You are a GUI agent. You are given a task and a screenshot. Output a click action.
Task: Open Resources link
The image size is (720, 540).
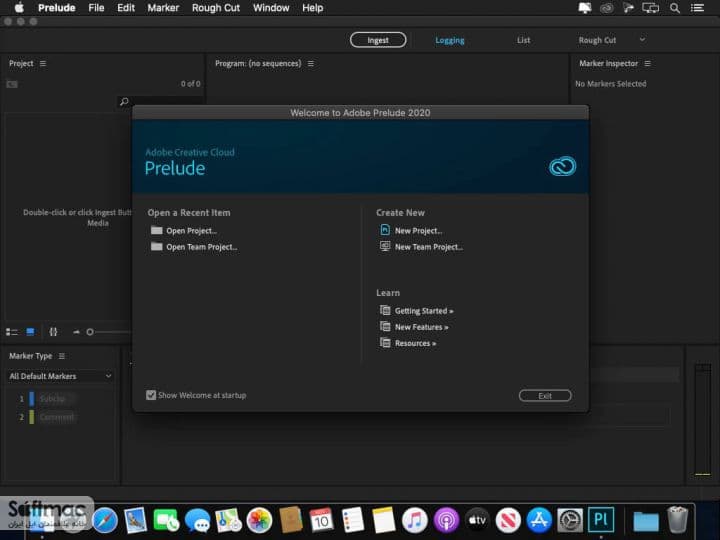click(416, 343)
